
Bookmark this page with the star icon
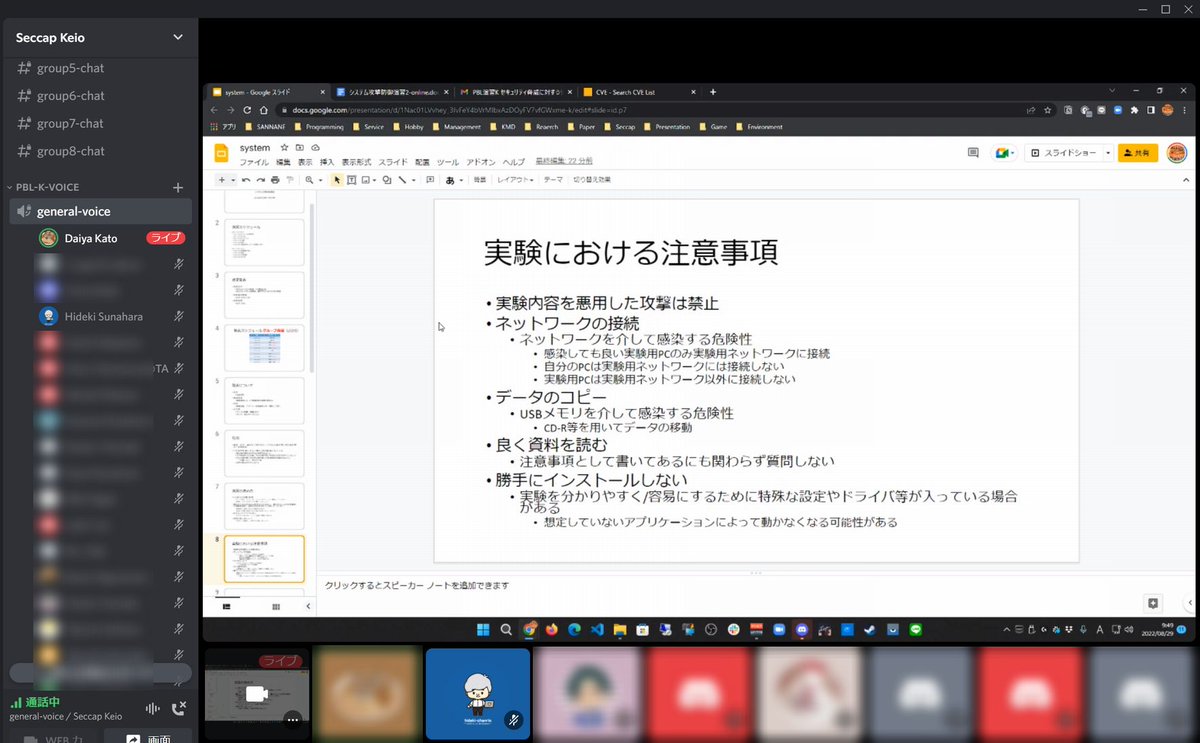[x=1047, y=110]
